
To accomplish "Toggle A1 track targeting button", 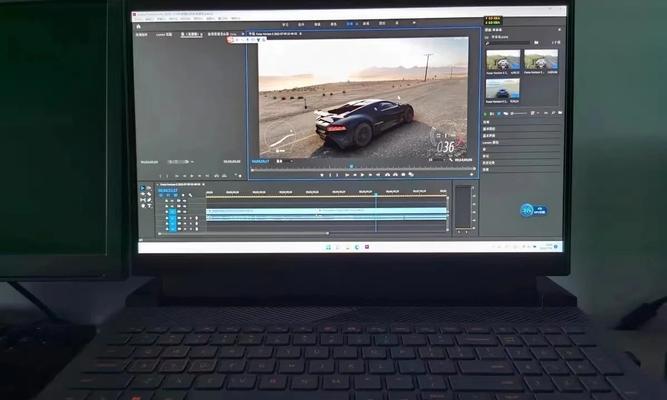I will coord(173,218).
